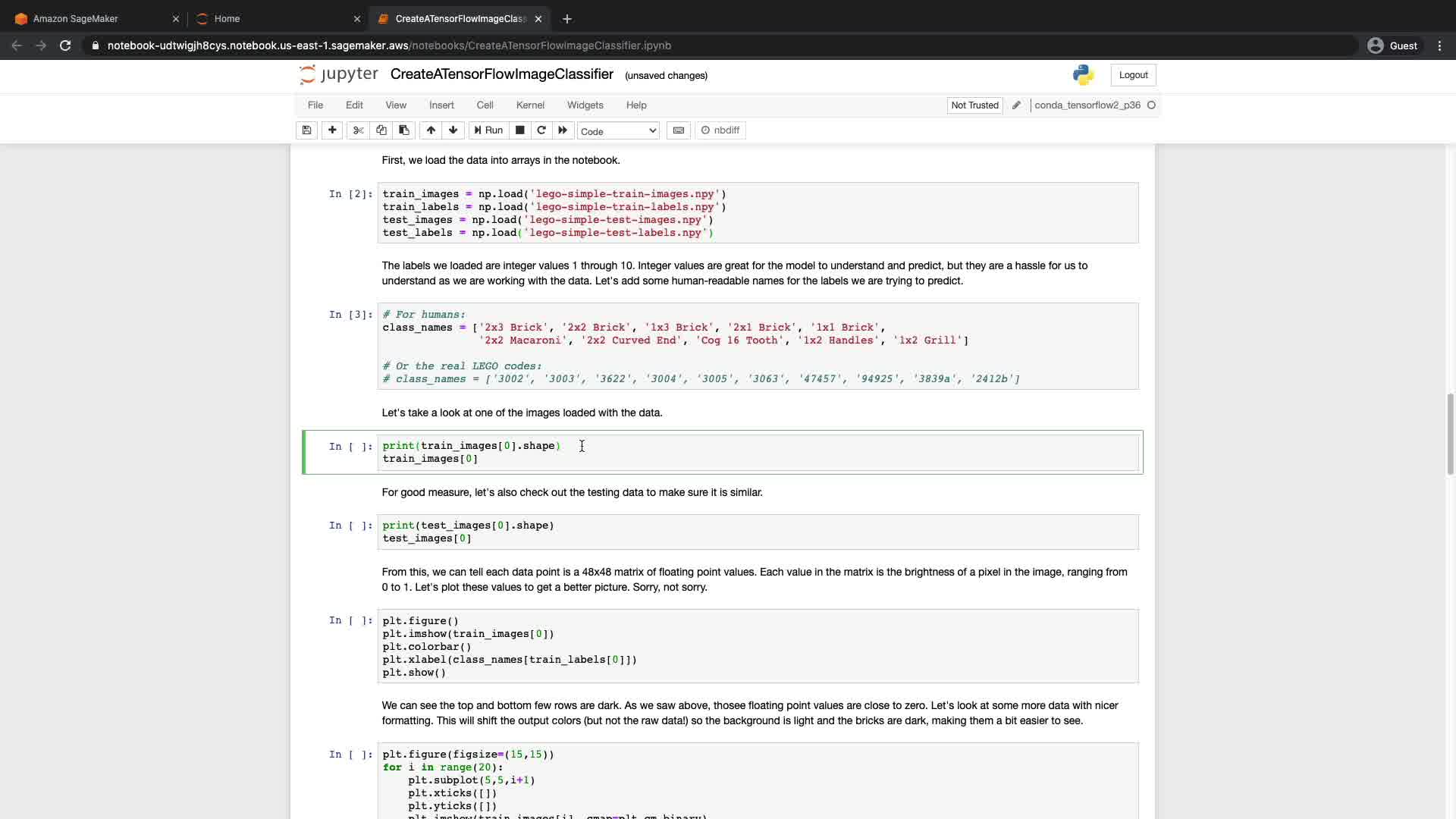Click the Run button
Screen dimensions: 1456x819
pos(488,130)
